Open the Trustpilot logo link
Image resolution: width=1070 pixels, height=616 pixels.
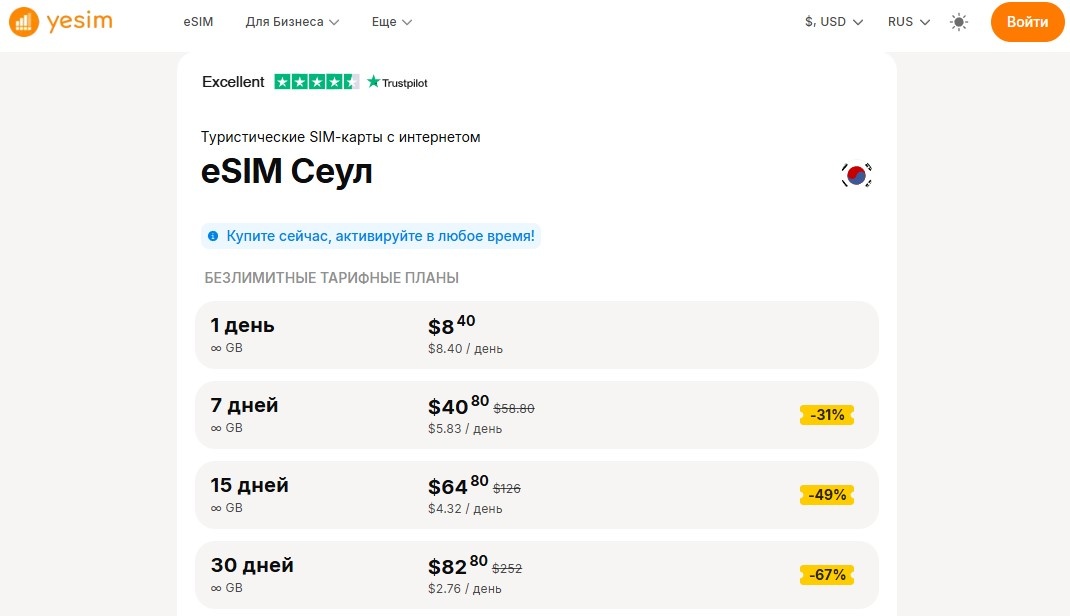398,82
